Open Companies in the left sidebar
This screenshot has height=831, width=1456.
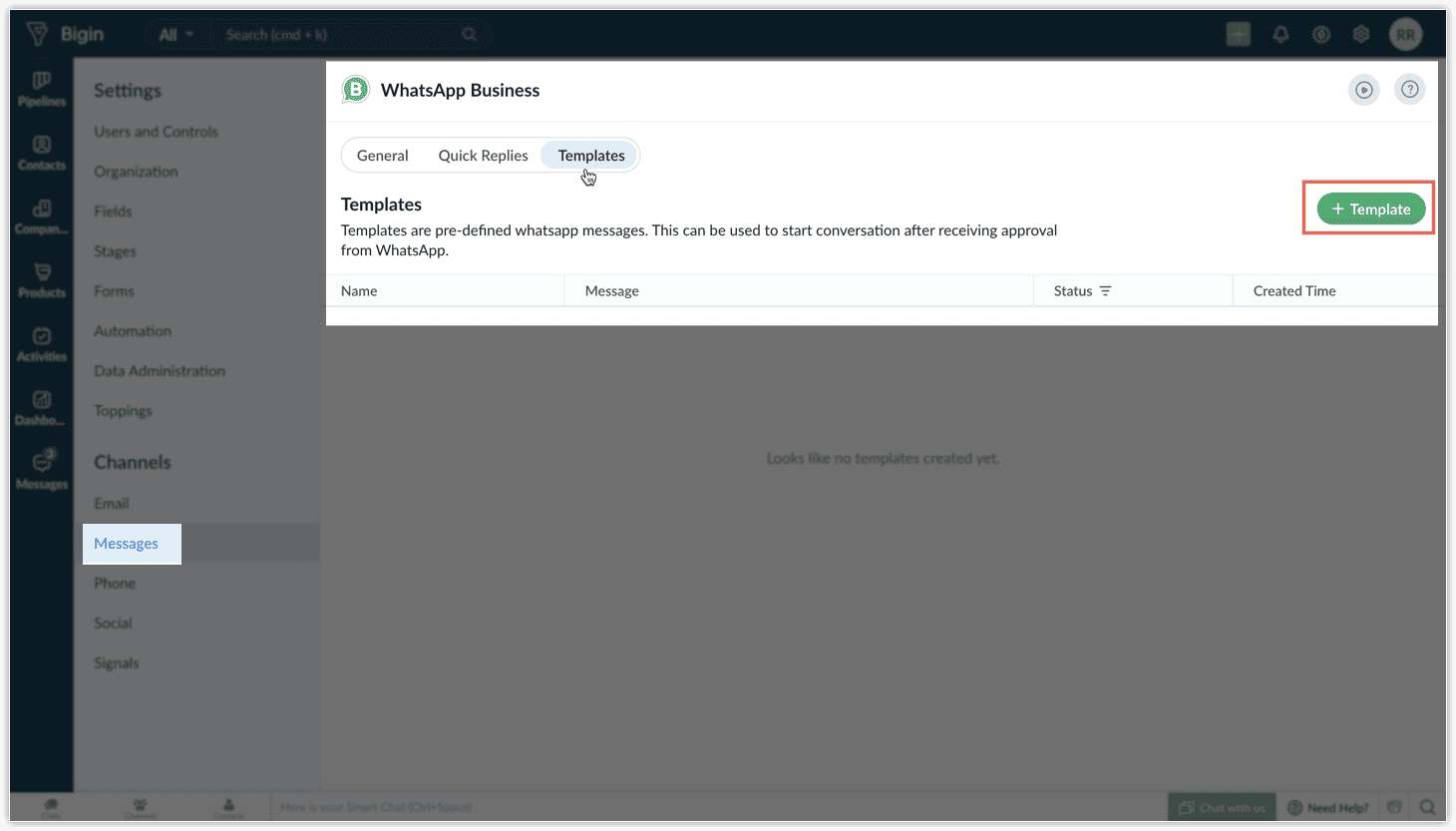[42, 216]
